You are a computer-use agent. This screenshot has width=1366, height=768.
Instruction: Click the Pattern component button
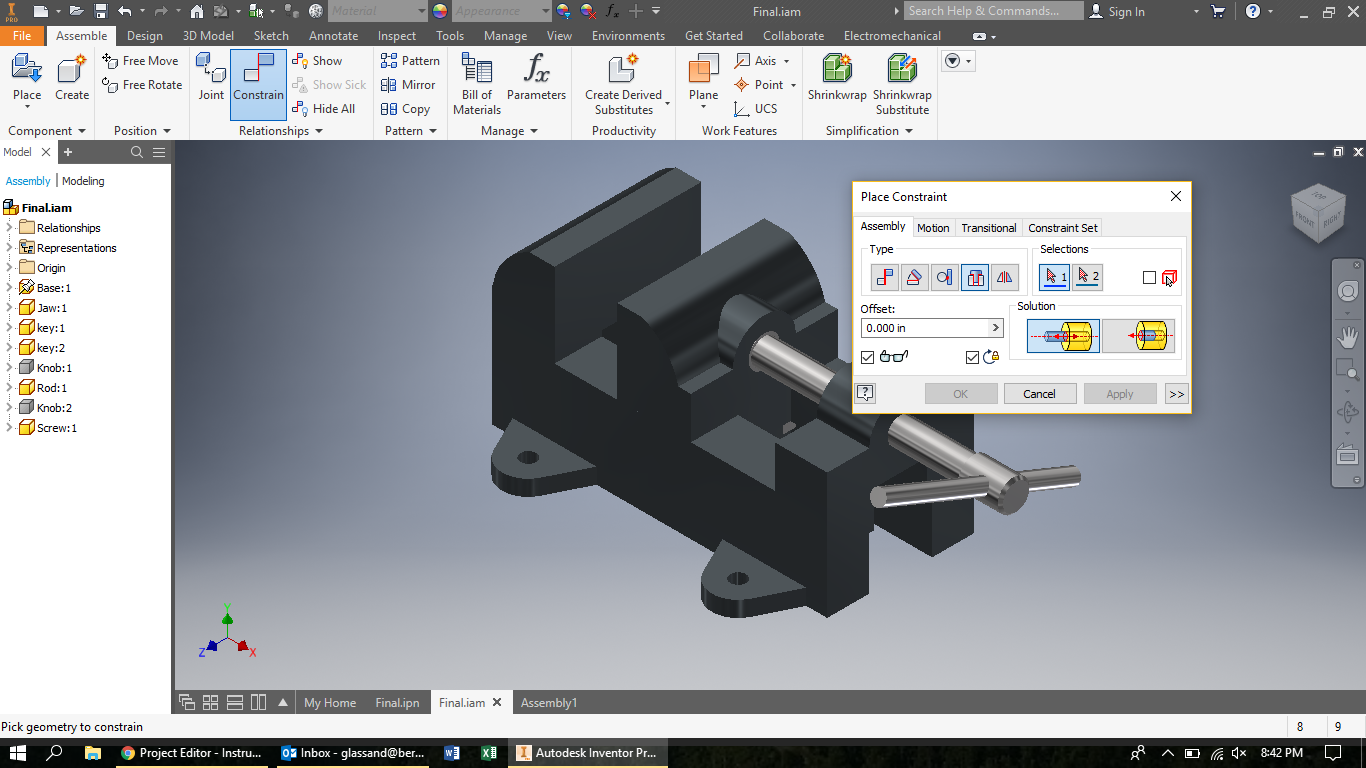point(410,61)
